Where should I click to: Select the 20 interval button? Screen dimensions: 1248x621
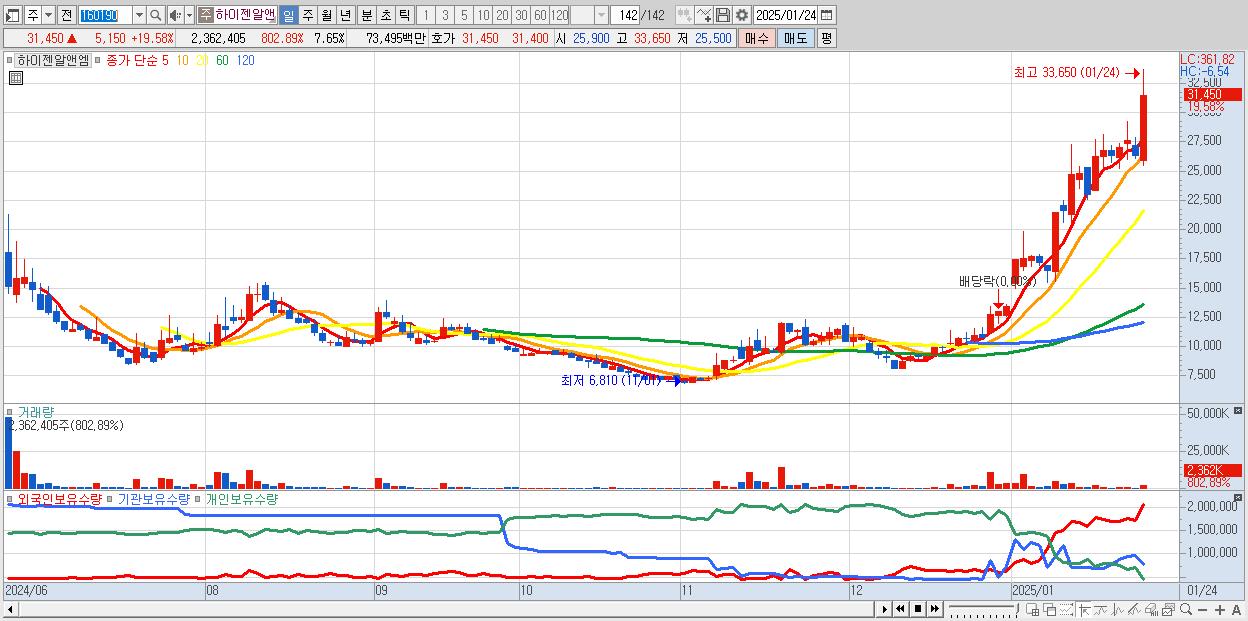tap(502, 16)
